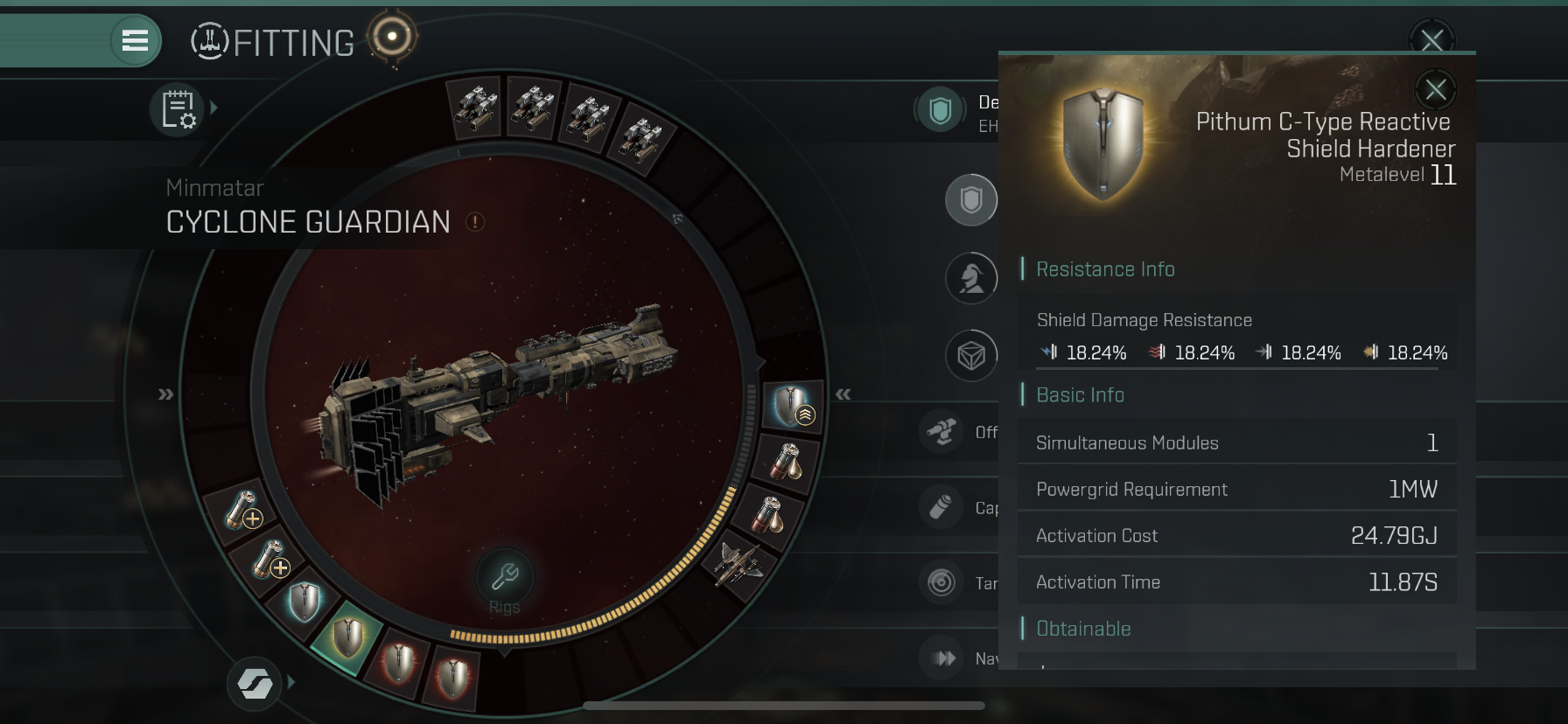
Task: Expand left panel with double chevron
Action: 165,394
